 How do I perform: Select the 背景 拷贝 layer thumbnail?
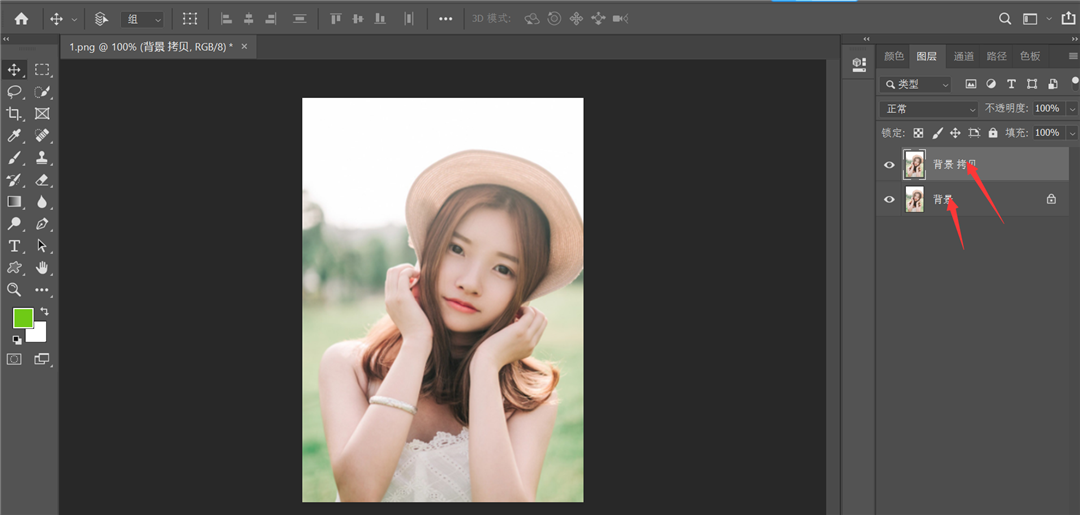(914, 165)
